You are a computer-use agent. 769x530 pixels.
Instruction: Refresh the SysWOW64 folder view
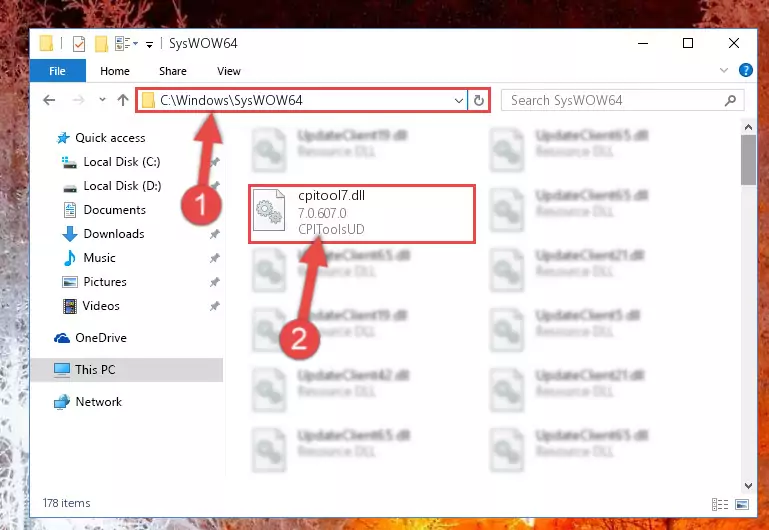coord(479,101)
